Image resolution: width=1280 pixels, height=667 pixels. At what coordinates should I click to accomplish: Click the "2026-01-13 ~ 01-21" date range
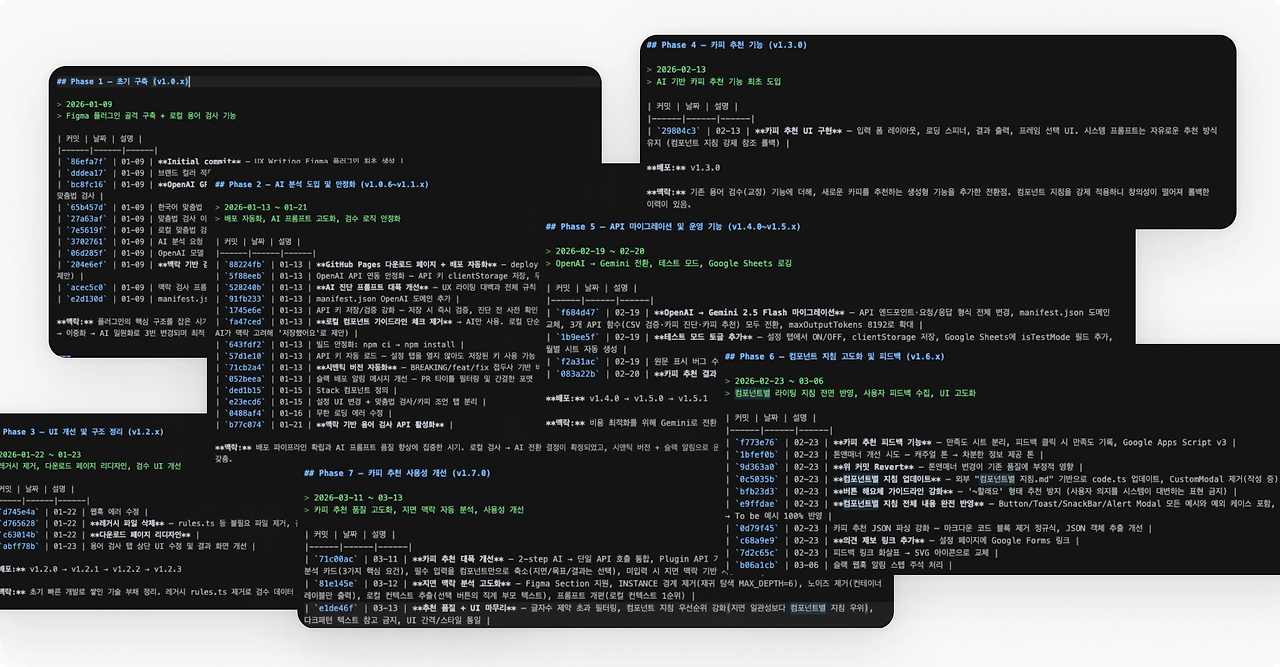click(268, 207)
